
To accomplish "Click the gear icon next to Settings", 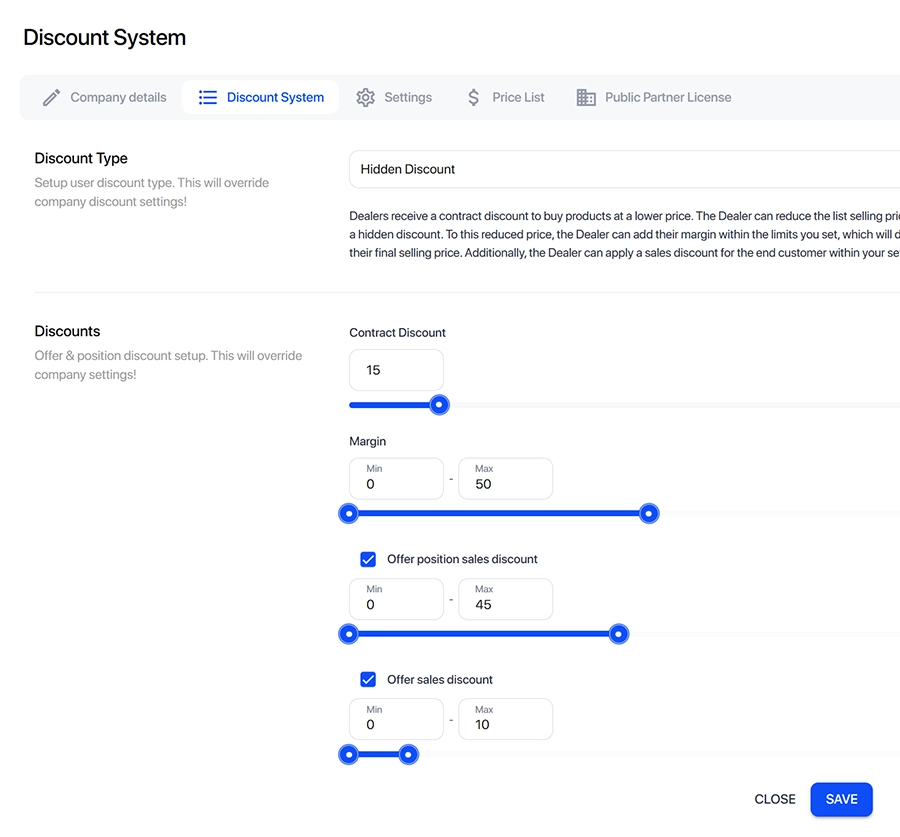I will pyautogui.click(x=365, y=98).
